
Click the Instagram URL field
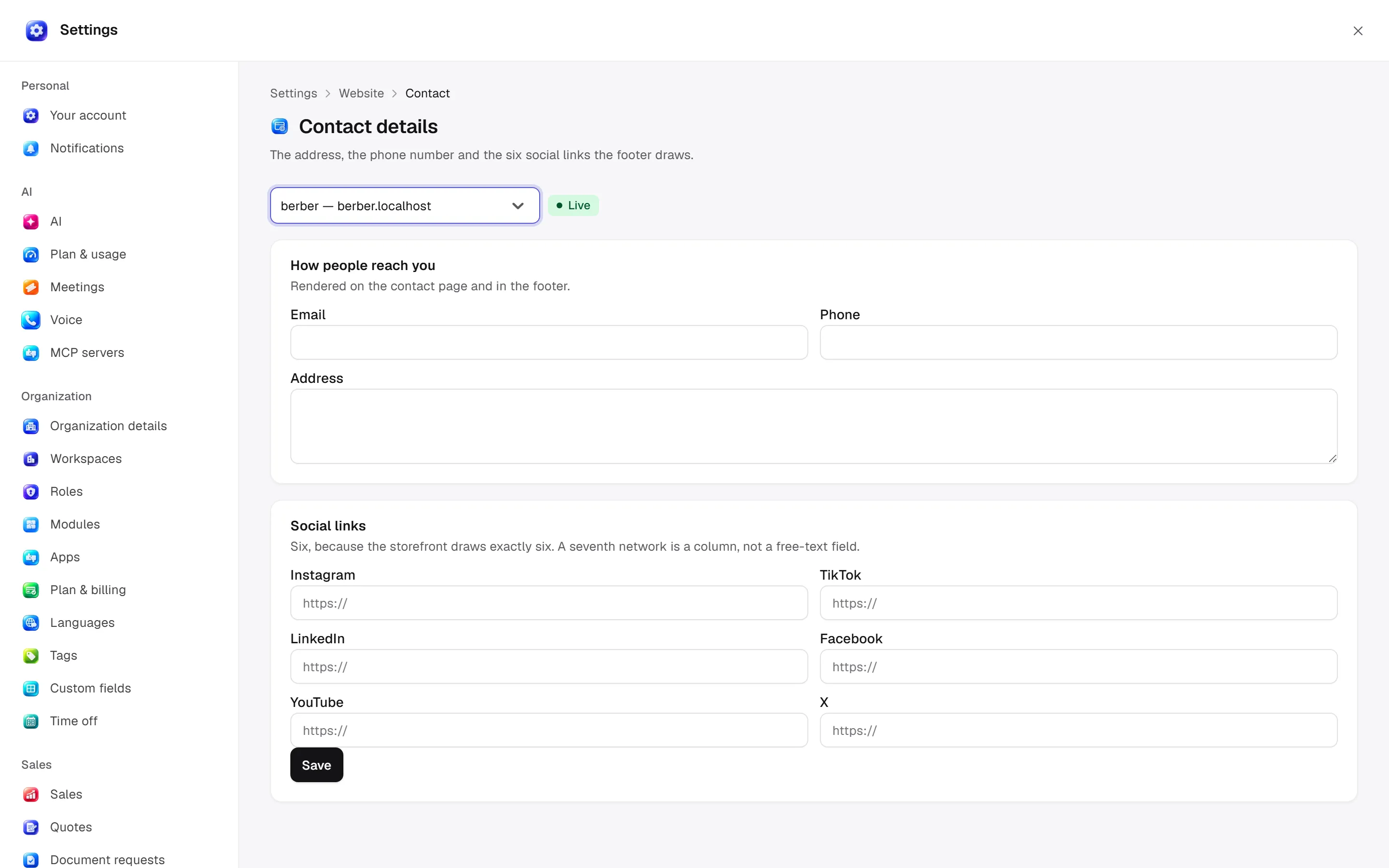coord(549,603)
